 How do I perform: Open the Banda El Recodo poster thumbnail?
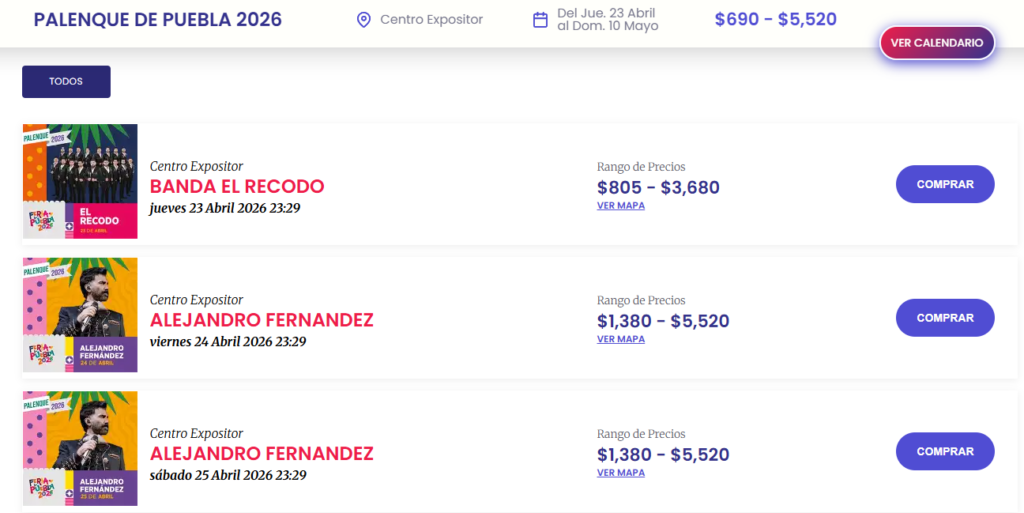pos(80,181)
